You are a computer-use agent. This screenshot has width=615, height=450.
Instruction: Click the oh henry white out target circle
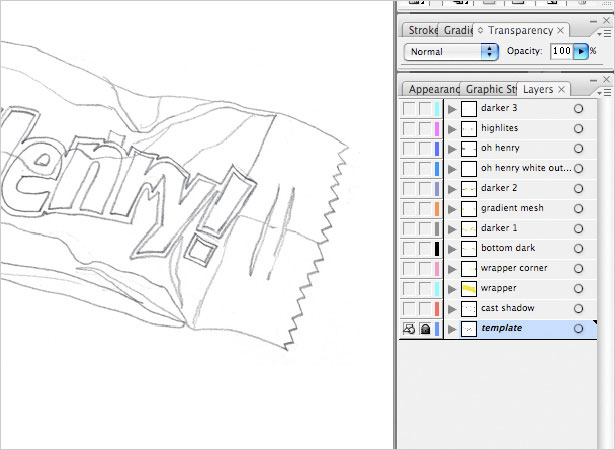(x=579, y=169)
